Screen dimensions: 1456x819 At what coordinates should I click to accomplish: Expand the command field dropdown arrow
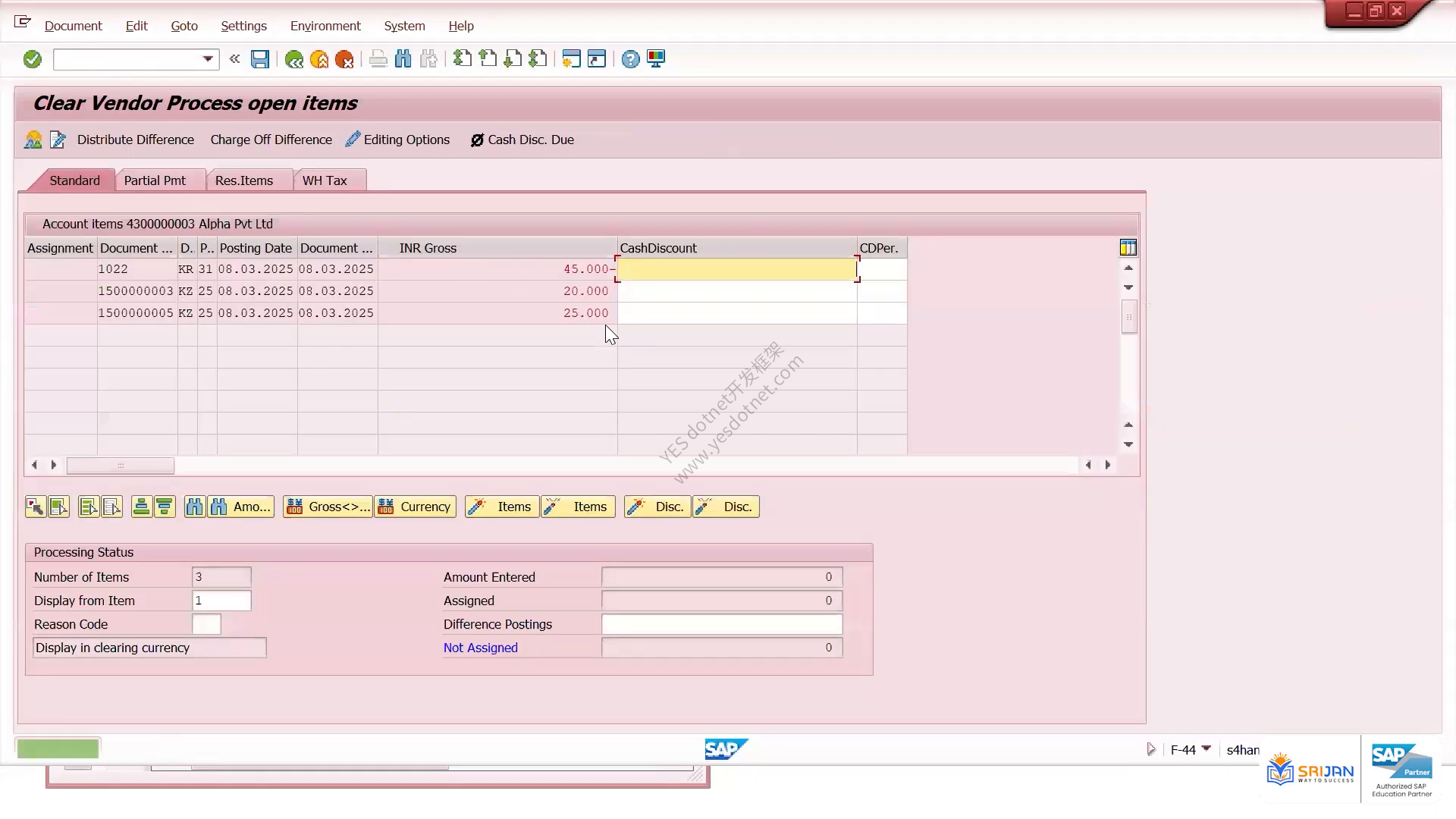point(207,59)
